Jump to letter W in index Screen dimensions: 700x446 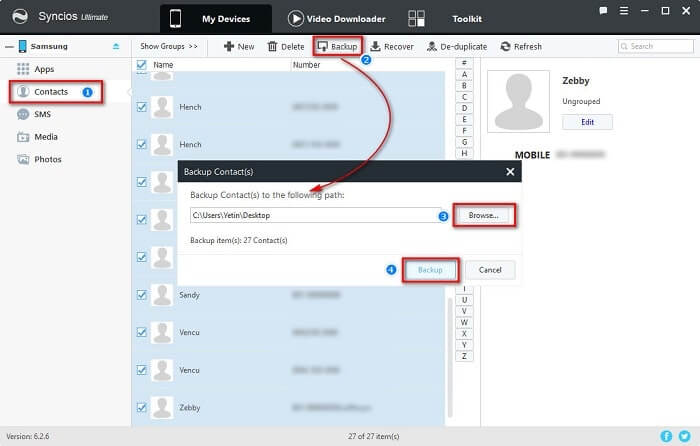coord(464,322)
